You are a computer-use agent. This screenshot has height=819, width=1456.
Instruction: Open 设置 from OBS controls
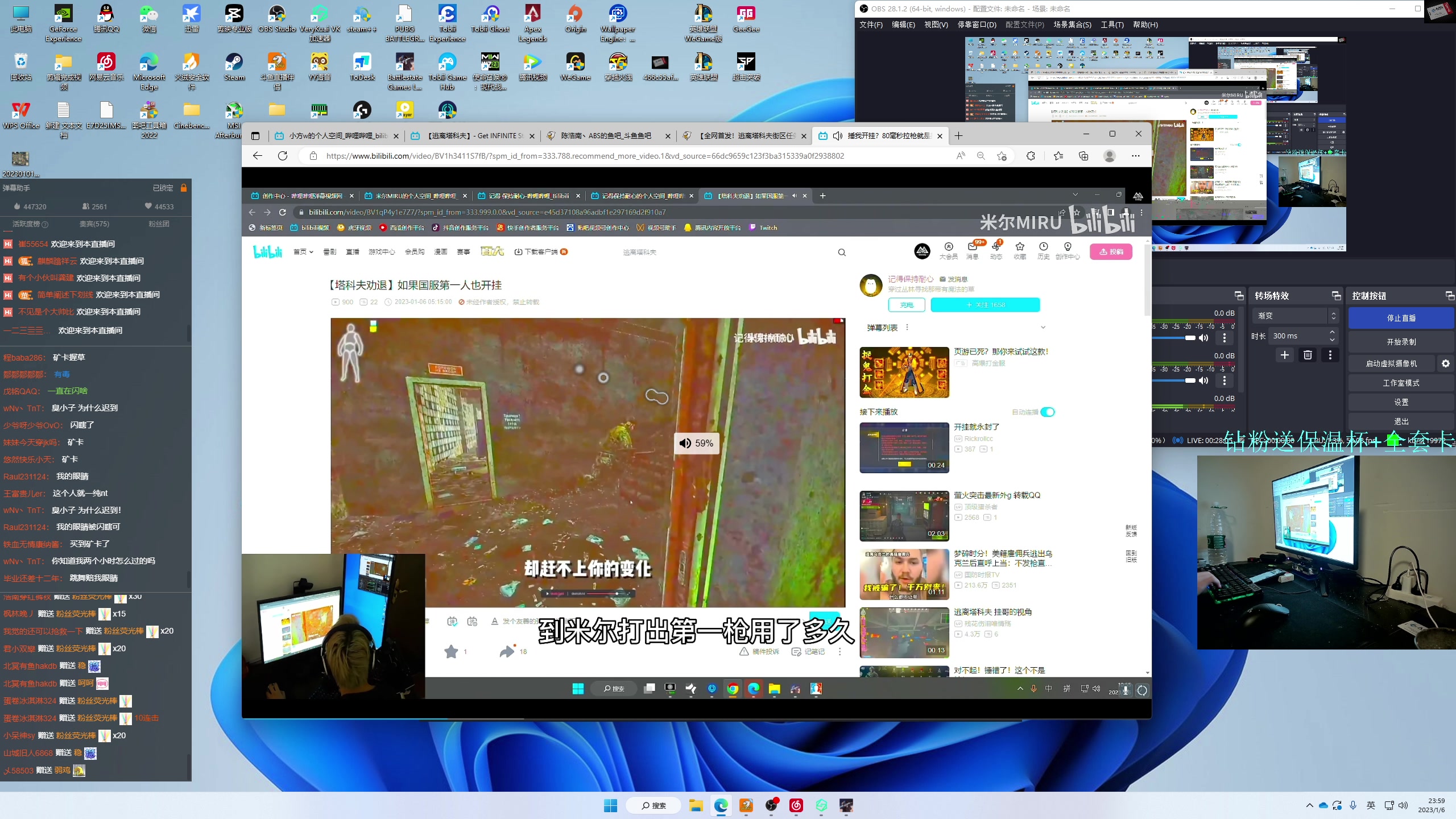coord(1401,402)
